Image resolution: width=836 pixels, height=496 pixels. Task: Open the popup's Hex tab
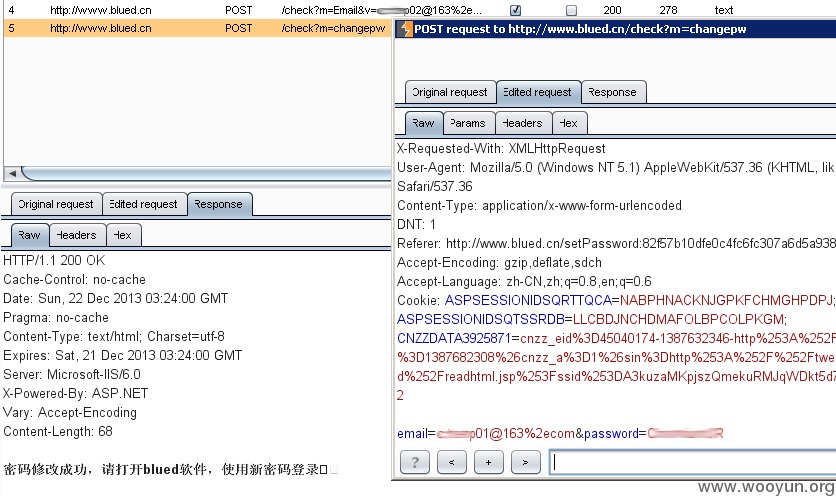point(569,123)
